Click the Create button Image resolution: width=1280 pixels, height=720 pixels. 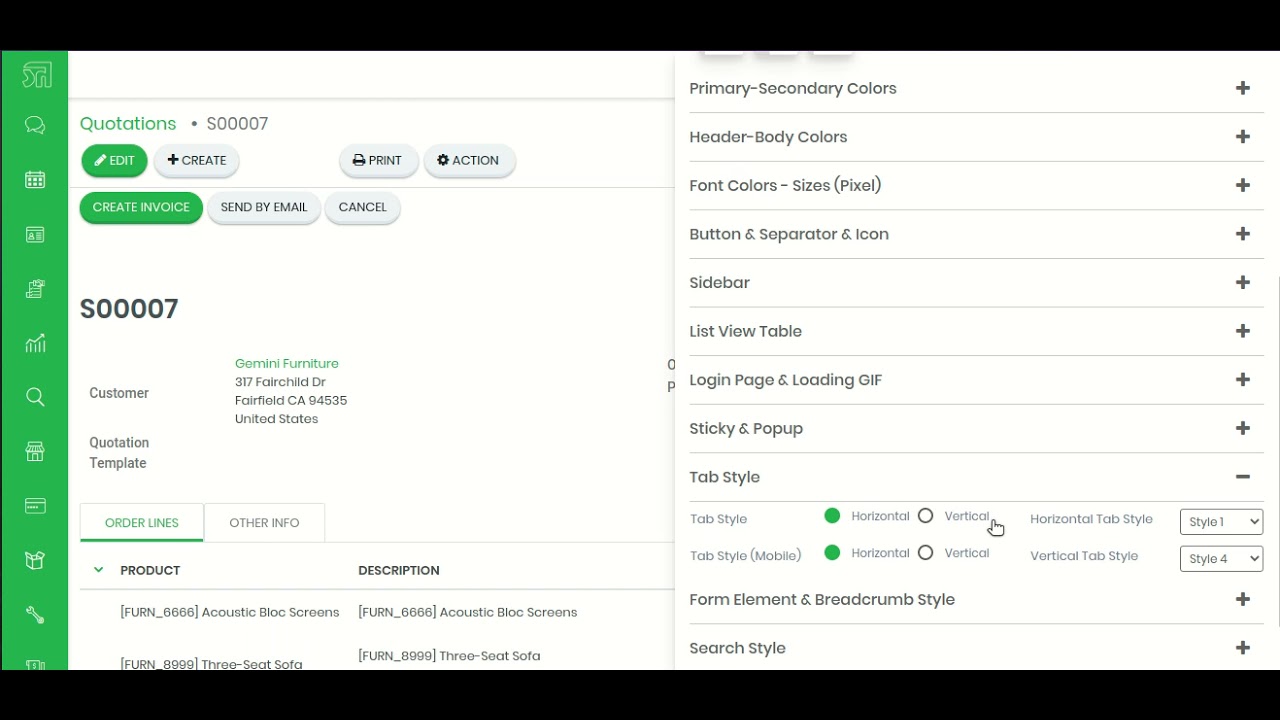pyautogui.click(x=196, y=160)
